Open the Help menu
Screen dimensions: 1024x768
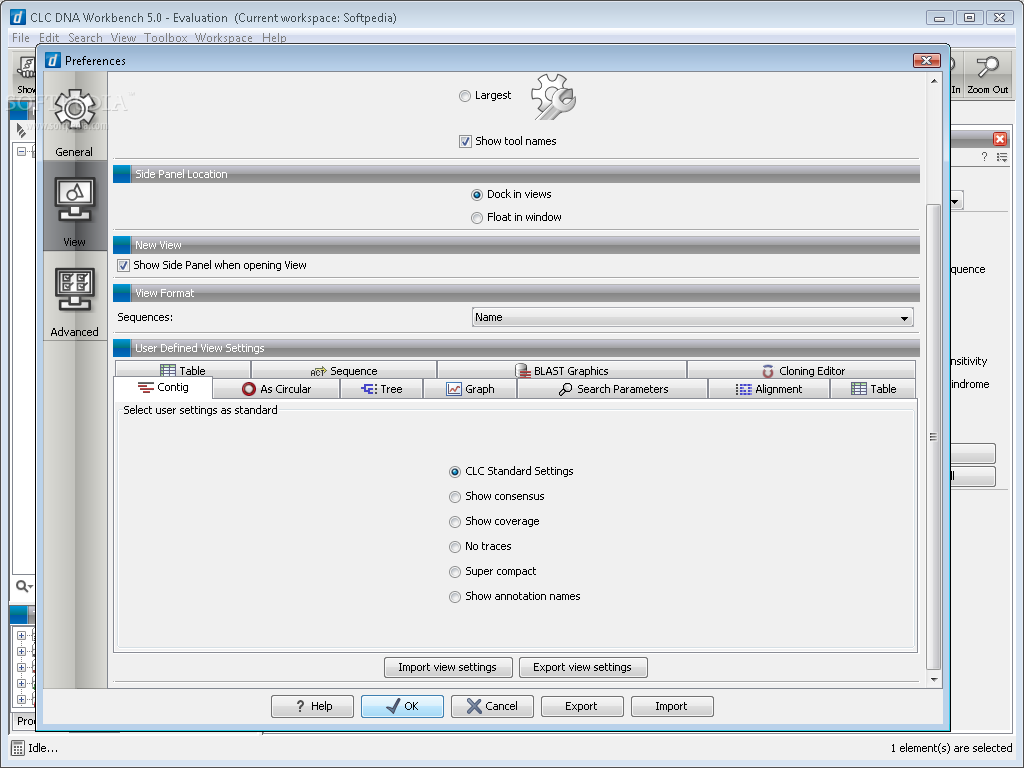coord(274,38)
